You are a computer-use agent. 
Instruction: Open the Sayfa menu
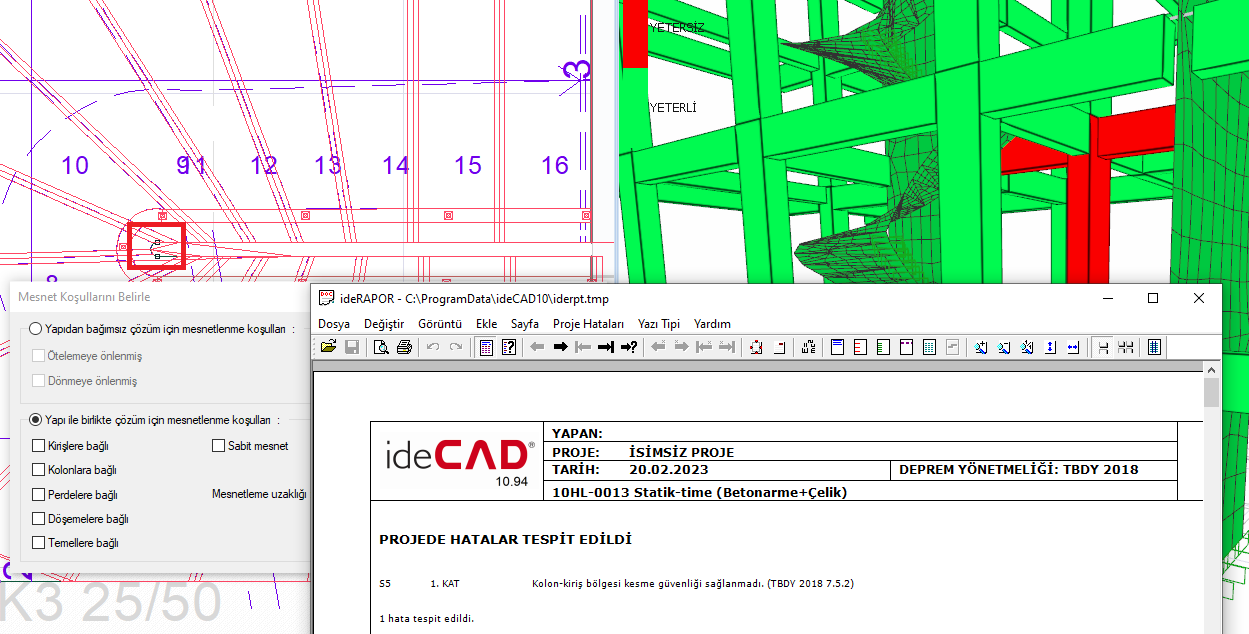[525, 324]
